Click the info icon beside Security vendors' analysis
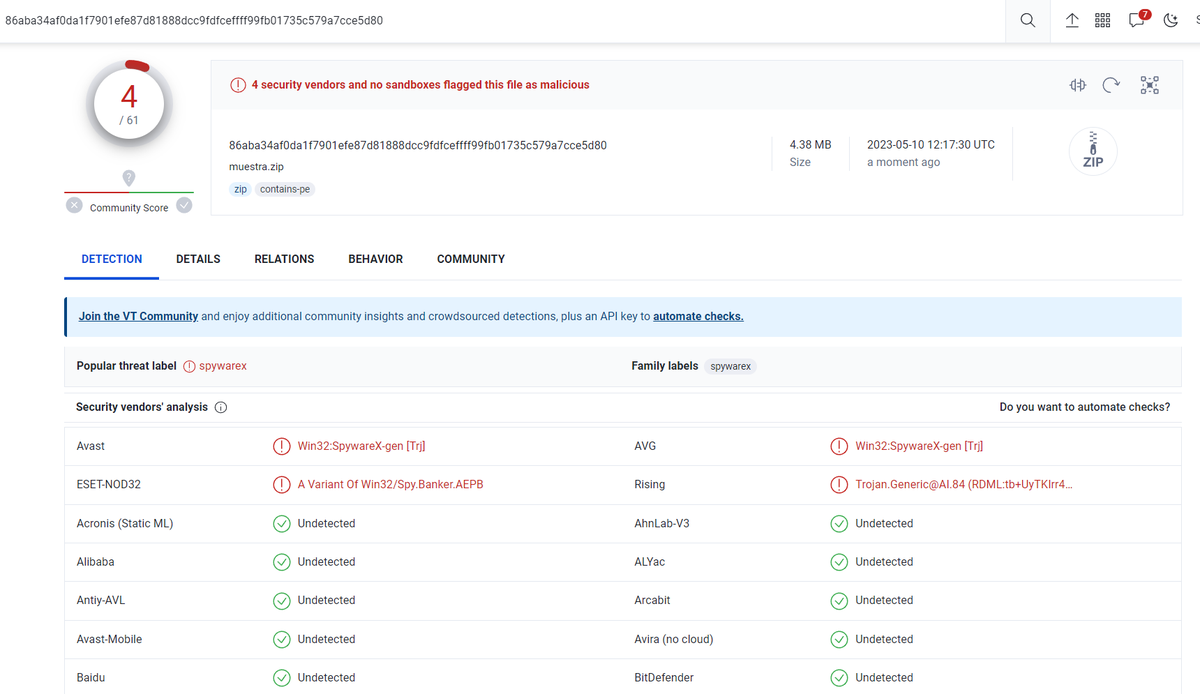This screenshot has height=694, width=1200. tap(221, 408)
